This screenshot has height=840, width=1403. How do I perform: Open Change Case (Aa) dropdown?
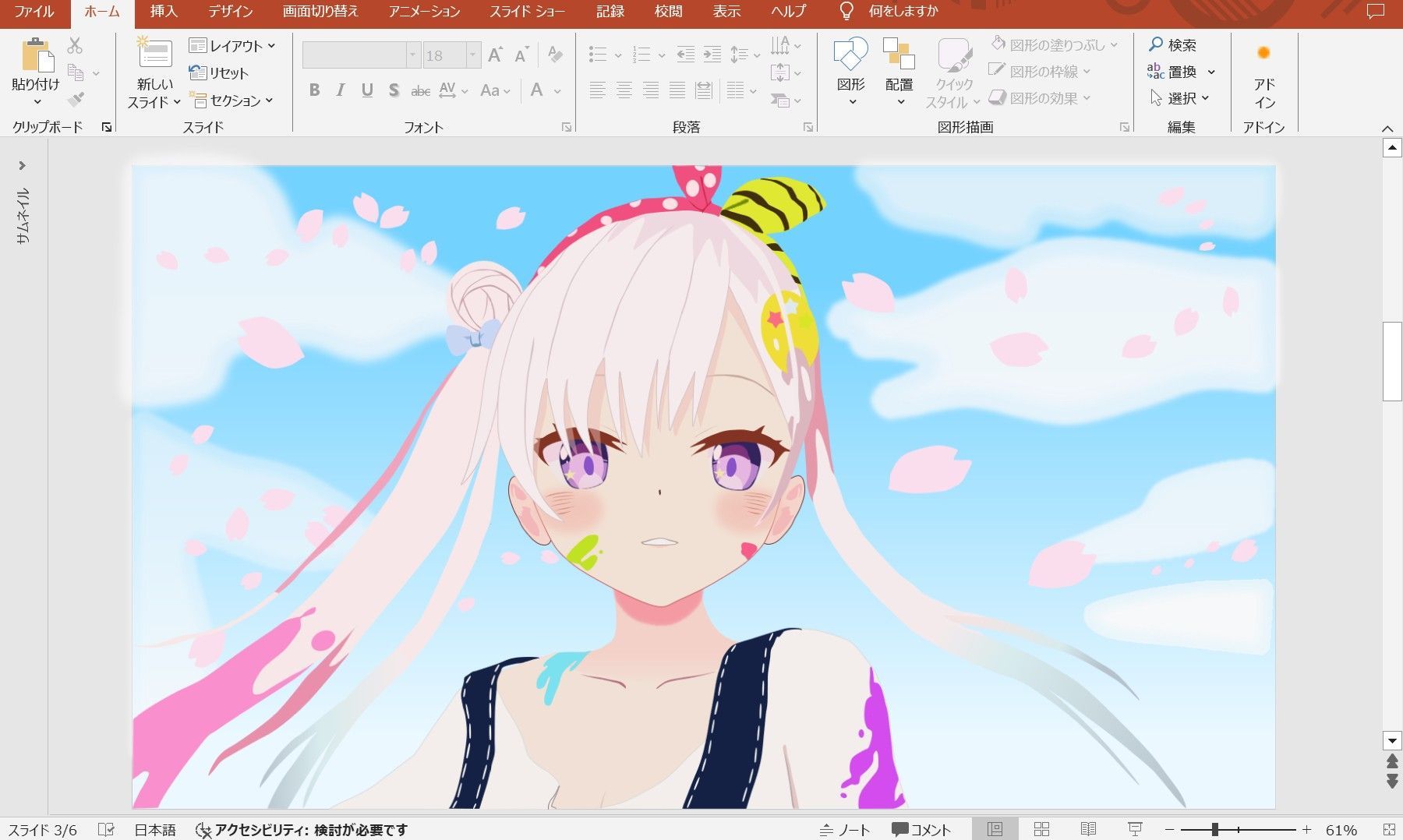pos(495,90)
